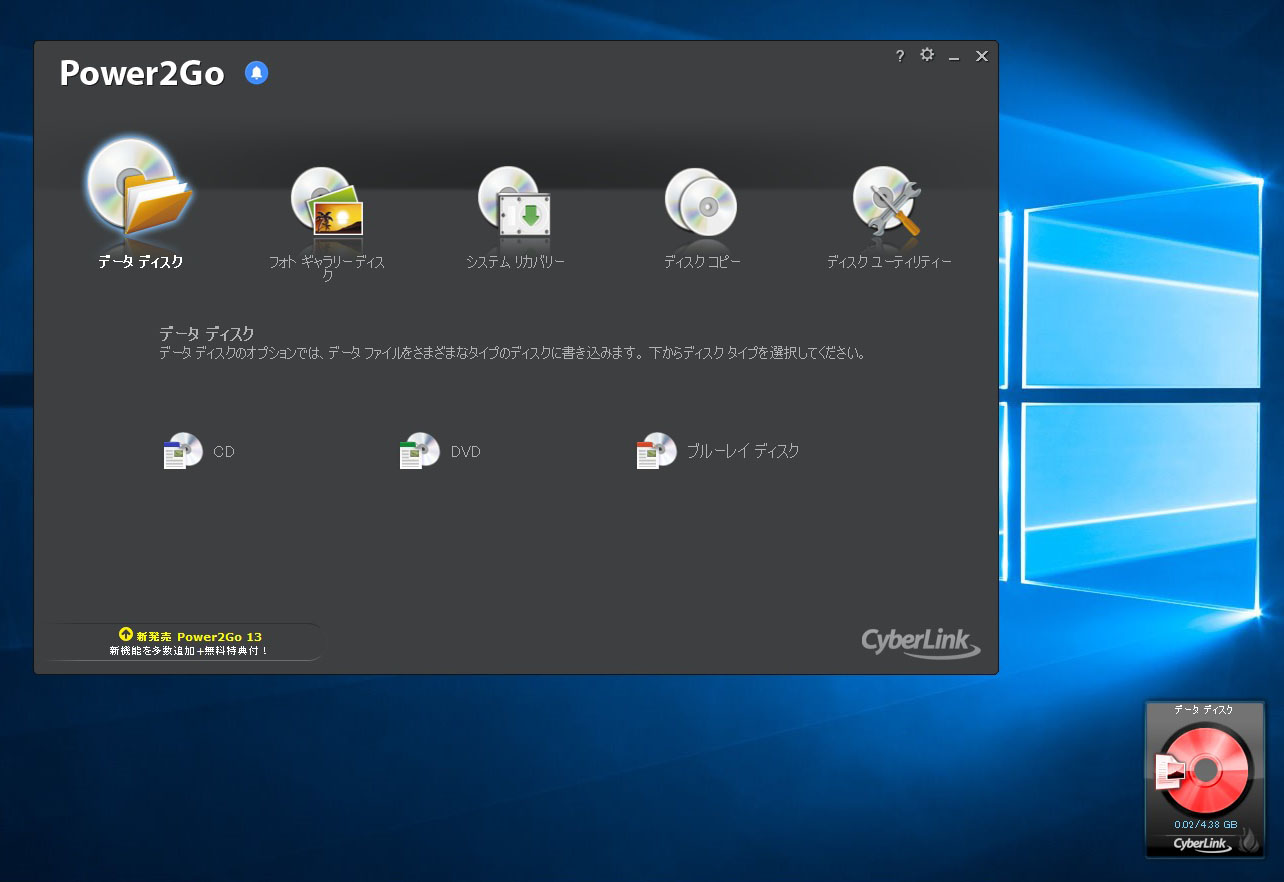
Task: Open ディスク ユーティリティー tools icon
Action: 888,200
